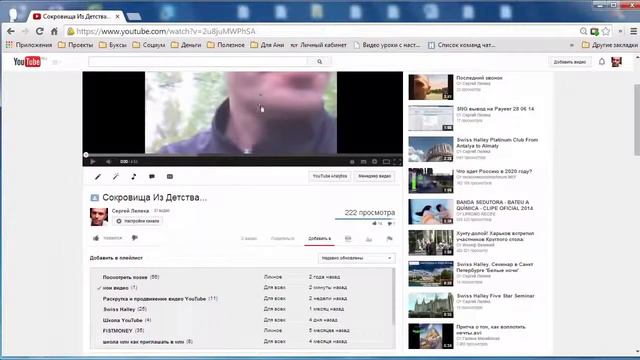Bookmark this page with the star icon
Viewport: 640px width, 360px height.
click(x=606, y=31)
